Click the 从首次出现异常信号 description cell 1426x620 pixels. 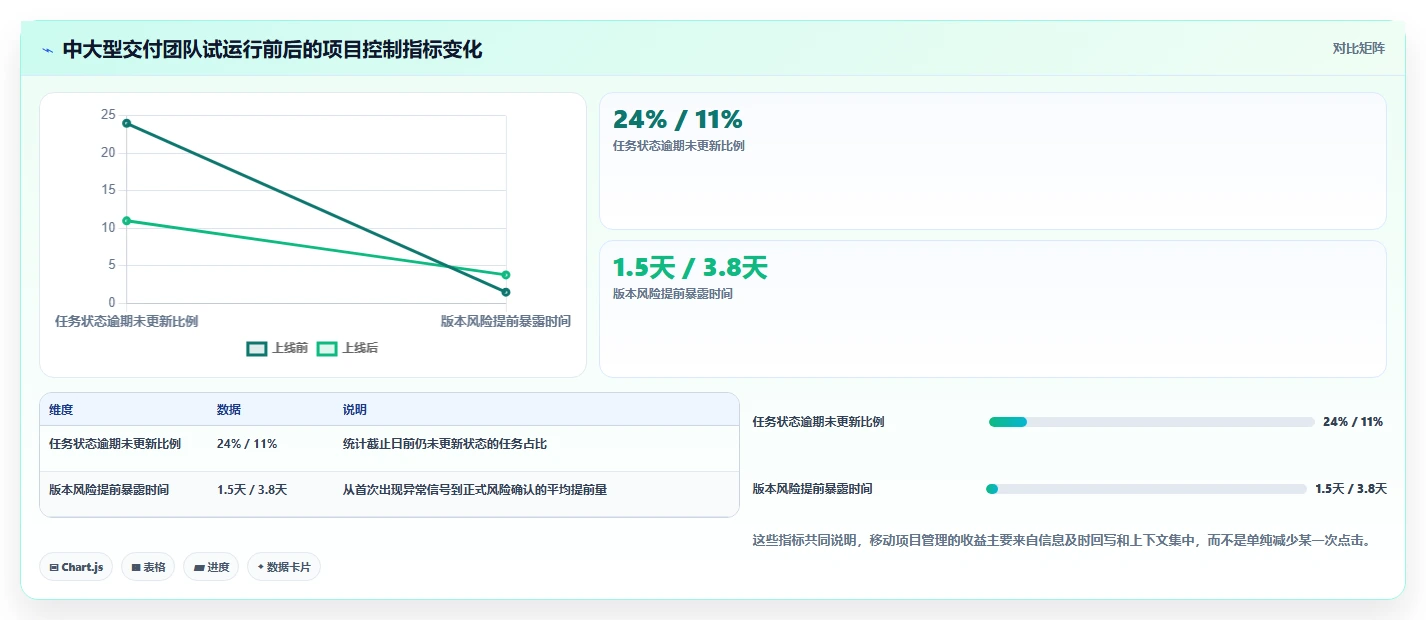(475, 490)
